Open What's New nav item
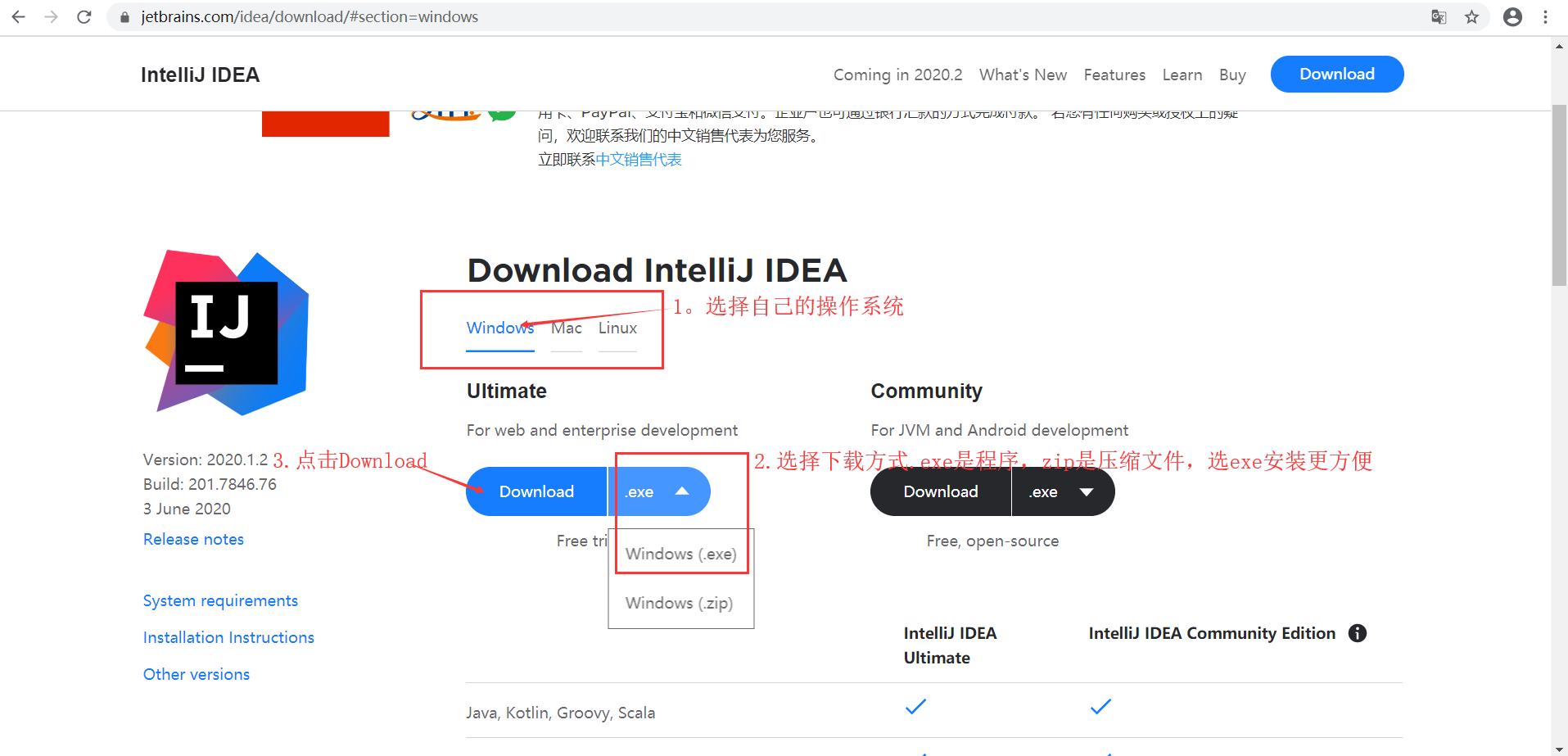The height and width of the screenshot is (756, 1568). pyautogui.click(x=1023, y=75)
